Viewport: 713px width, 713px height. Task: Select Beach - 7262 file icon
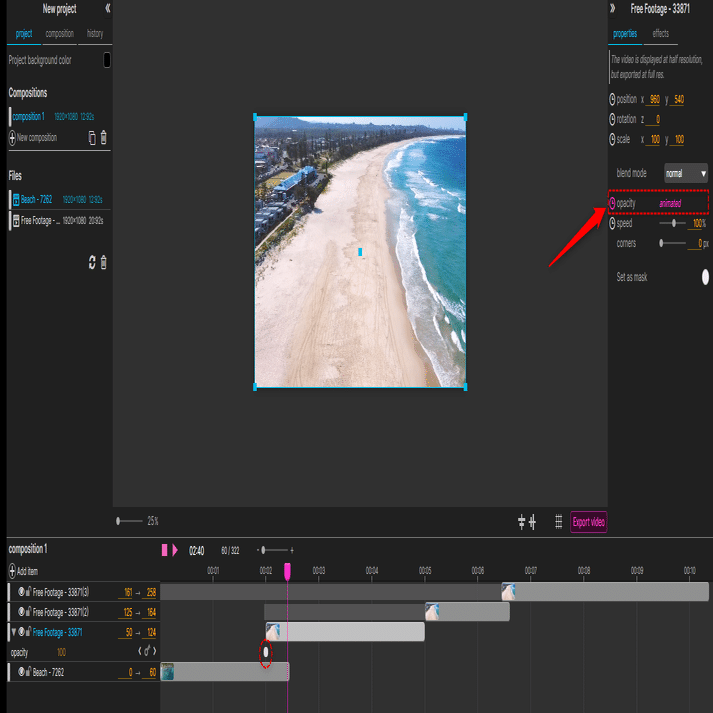16,200
